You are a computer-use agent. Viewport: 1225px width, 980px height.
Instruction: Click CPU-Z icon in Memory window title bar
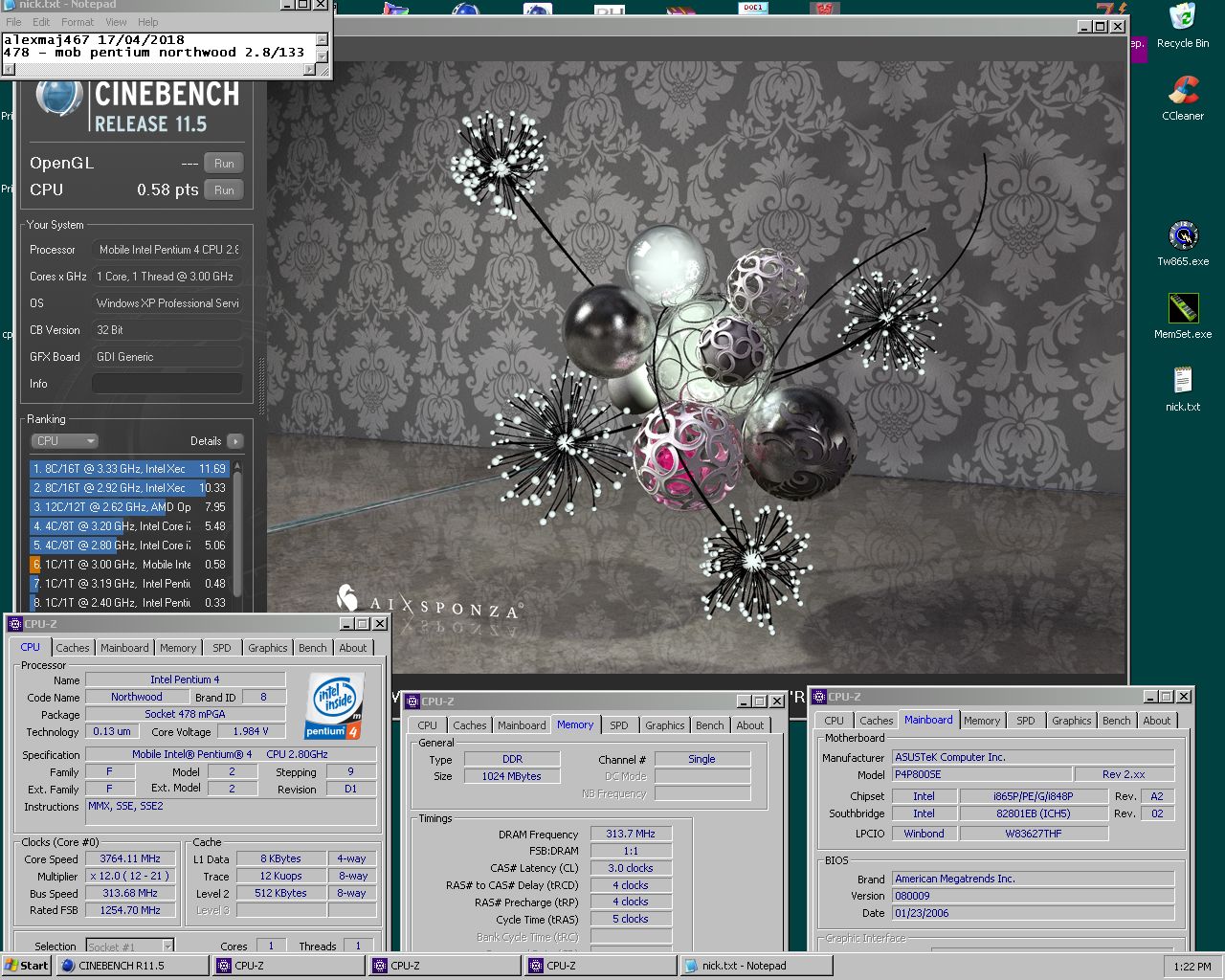[412, 702]
